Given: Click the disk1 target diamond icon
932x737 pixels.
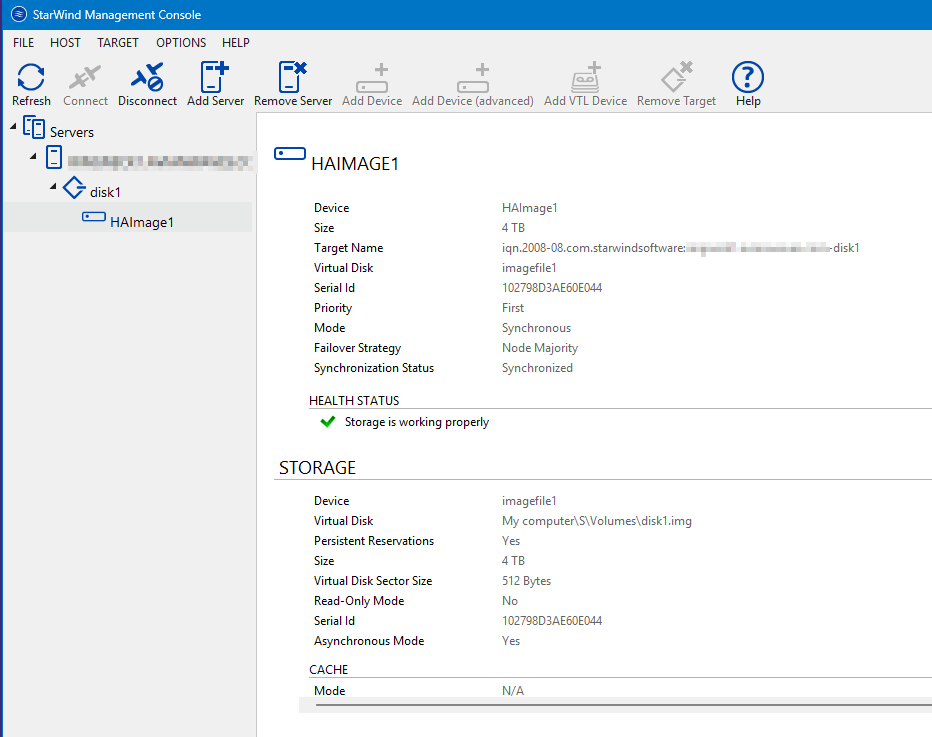Looking at the screenshot, I should coord(74,188).
